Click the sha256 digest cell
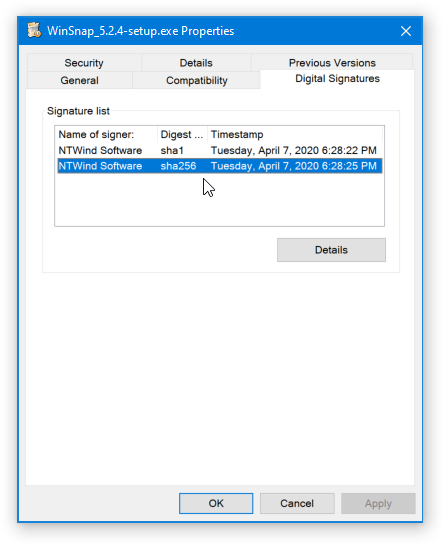Image resolution: width=443 pixels, height=545 pixels. [178, 166]
